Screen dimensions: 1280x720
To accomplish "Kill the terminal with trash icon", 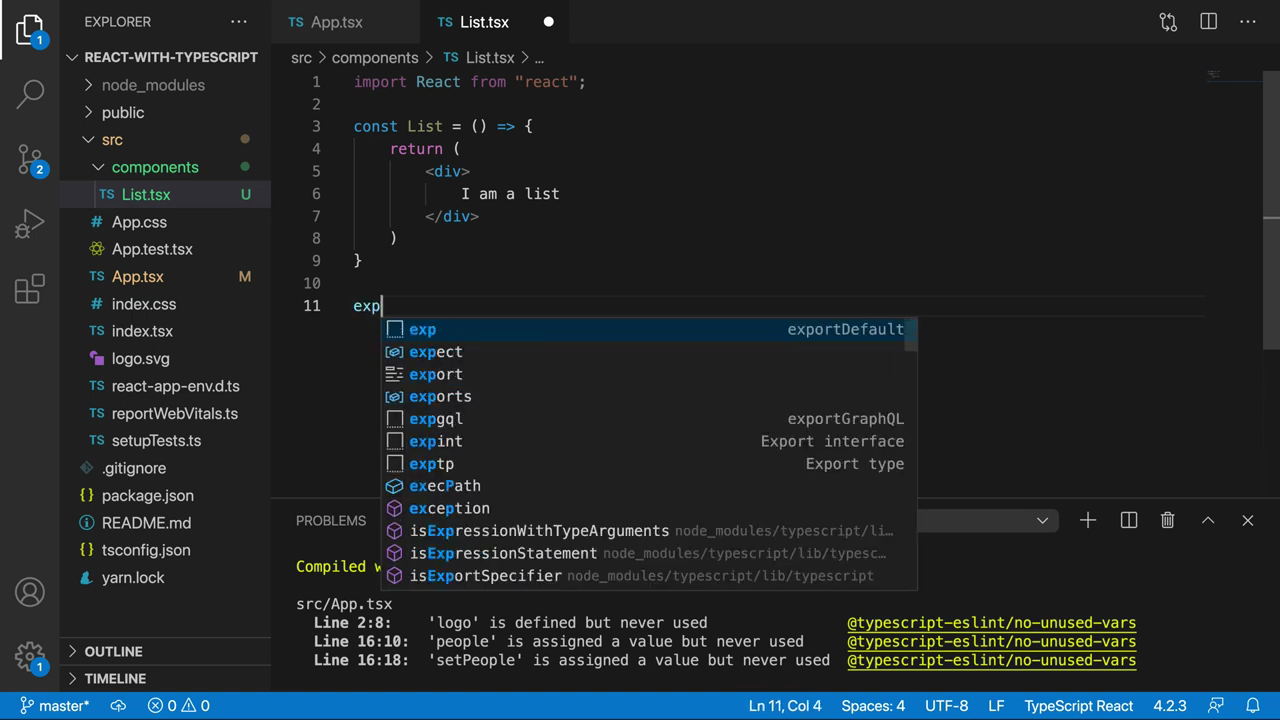I will pos(1167,520).
